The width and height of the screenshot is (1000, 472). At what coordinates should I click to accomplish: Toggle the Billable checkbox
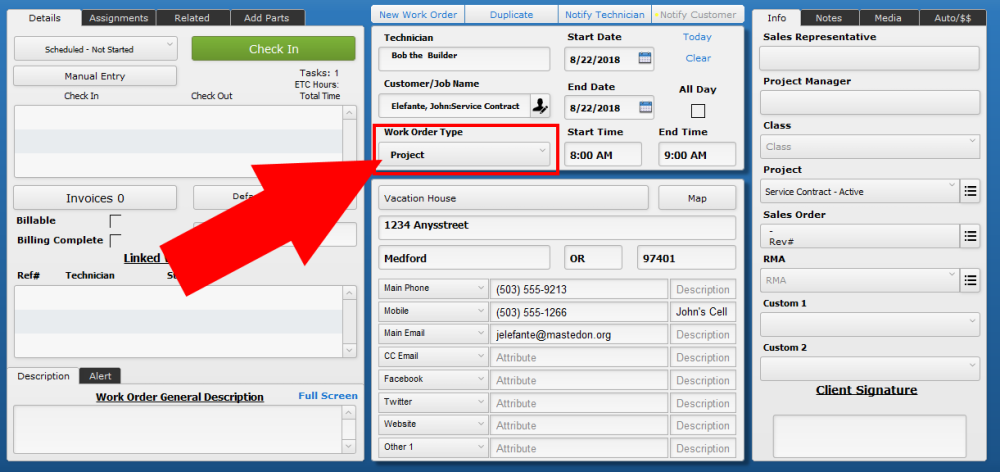click(115, 221)
